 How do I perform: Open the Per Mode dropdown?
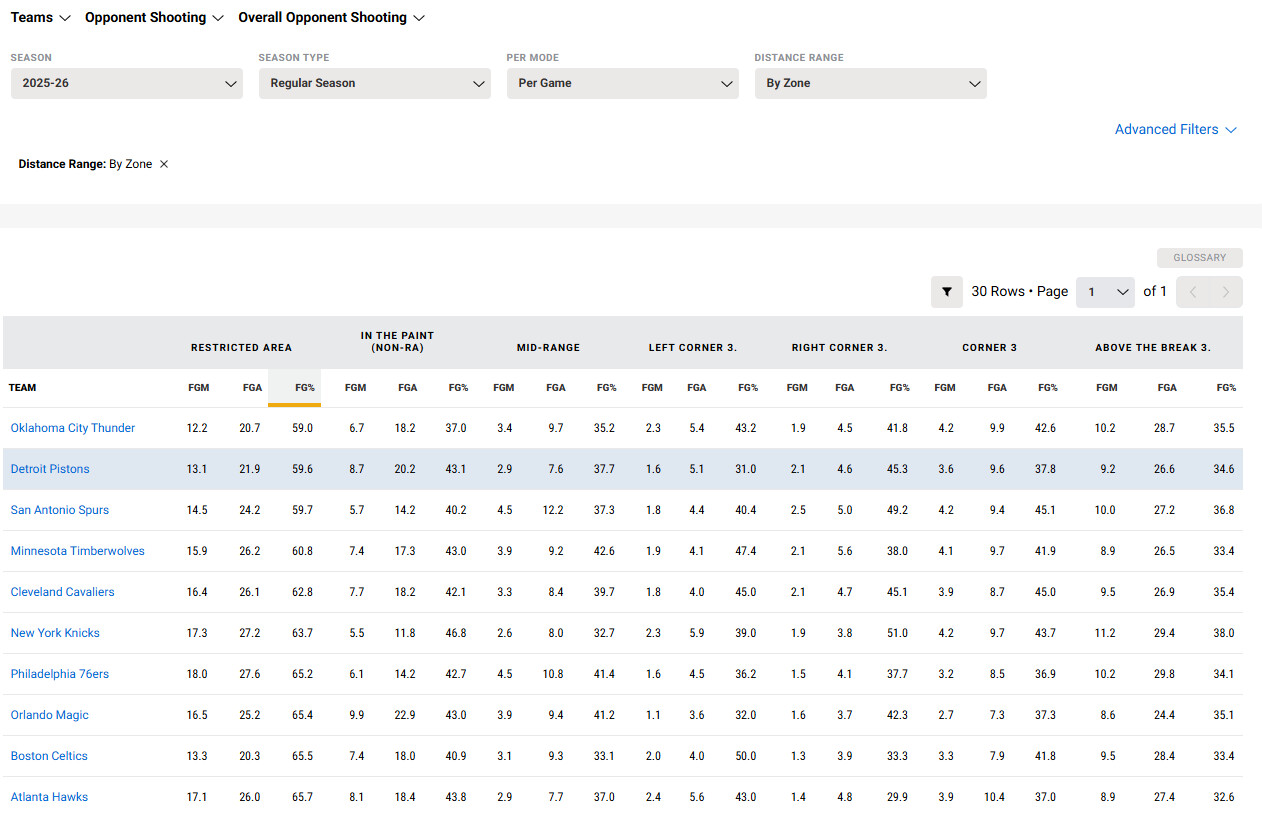pyautogui.click(x=623, y=83)
